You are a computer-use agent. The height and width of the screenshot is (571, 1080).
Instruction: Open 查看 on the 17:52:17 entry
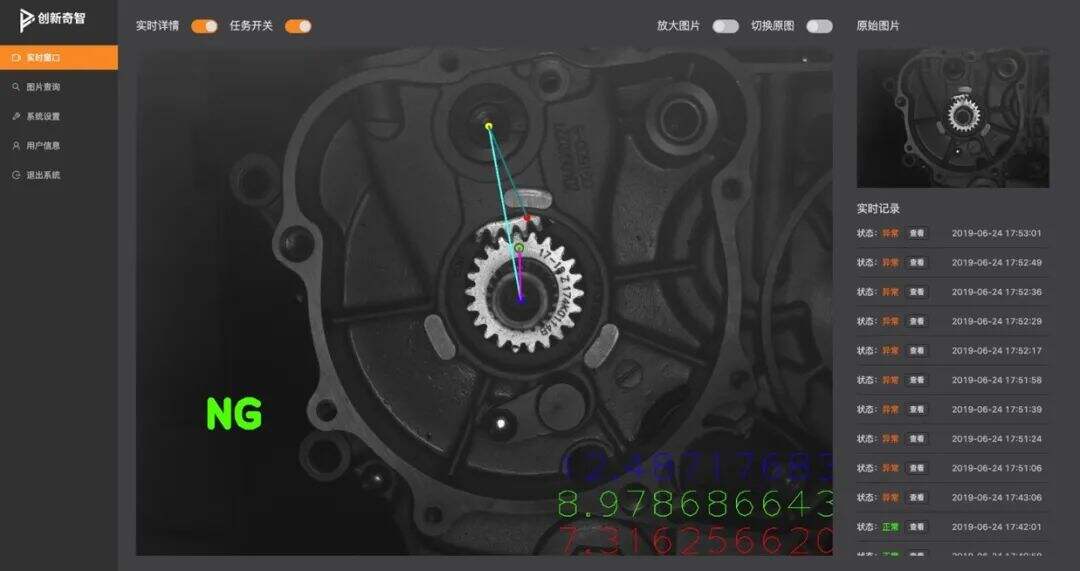pos(917,351)
